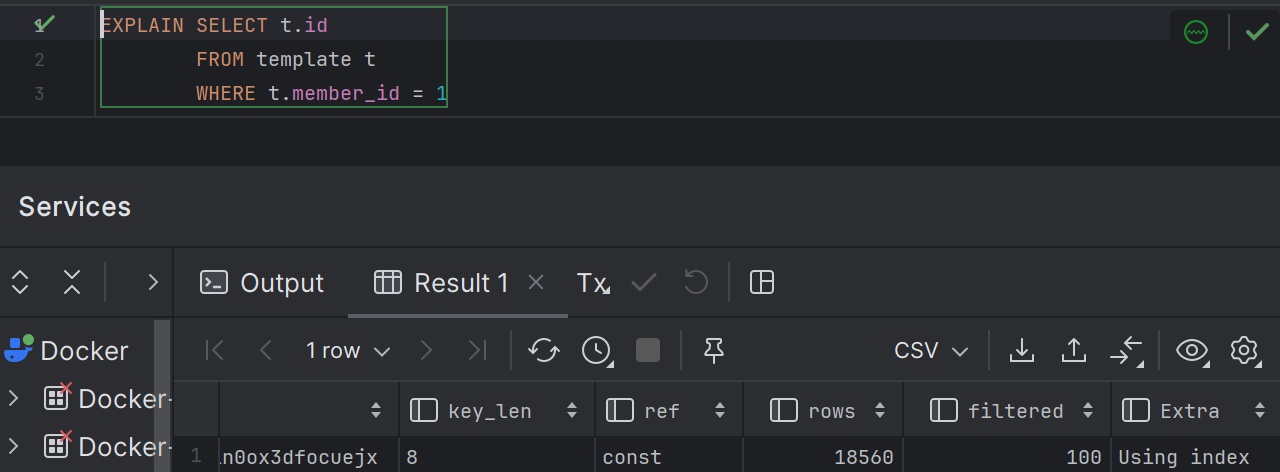The width and height of the screenshot is (1280, 472).
Task: Click the Using index cell
Action: pyautogui.click(x=1184, y=457)
